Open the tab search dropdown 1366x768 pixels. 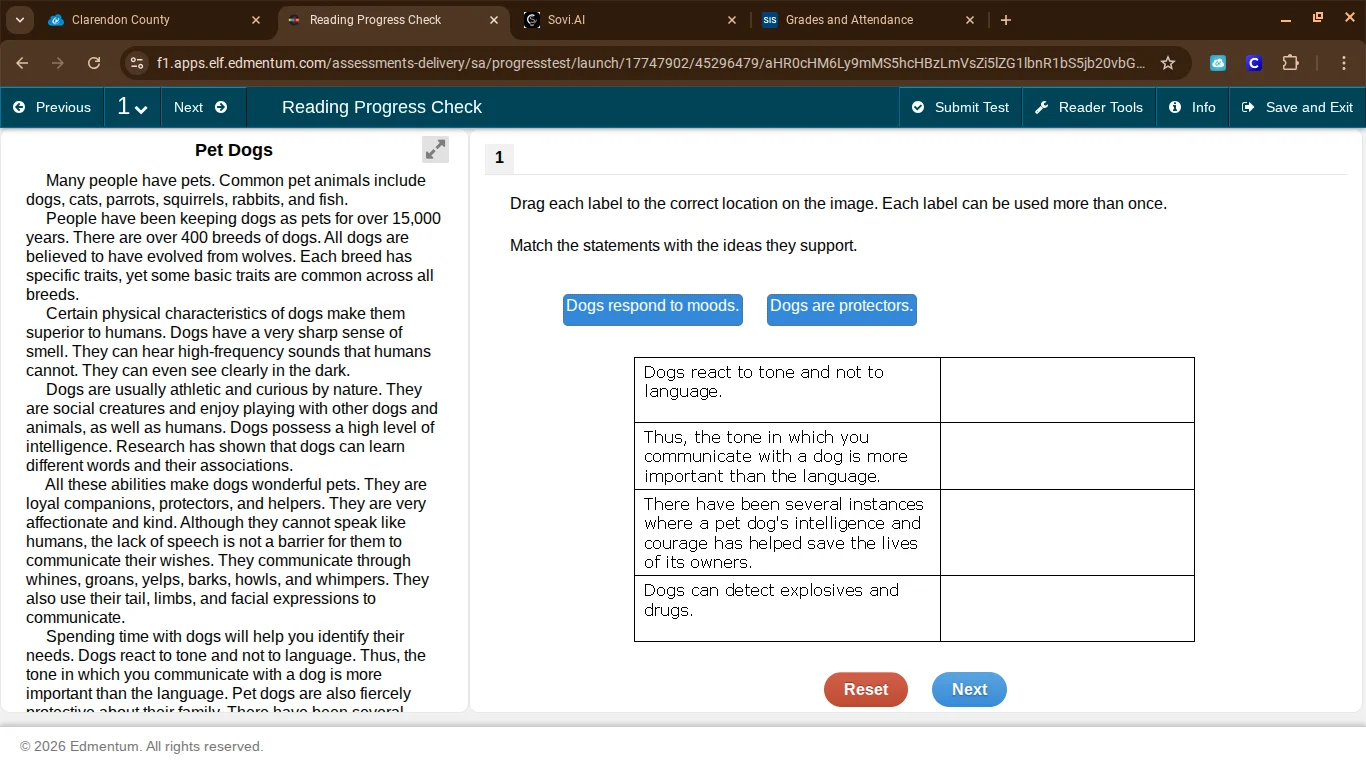tap(19, 20)
